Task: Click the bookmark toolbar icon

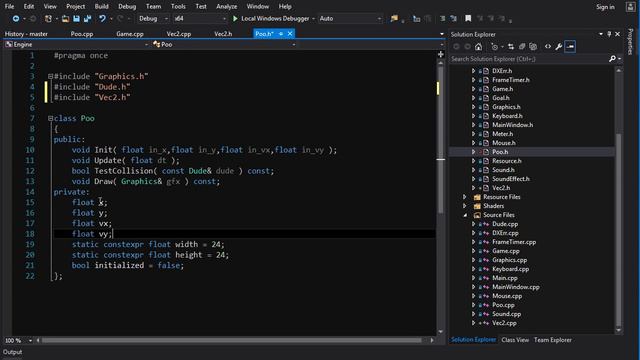Action: (x=468, y=19)
